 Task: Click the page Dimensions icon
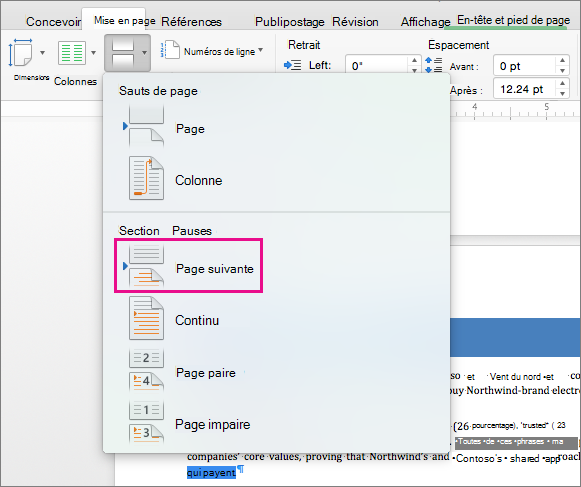(21, 53)
